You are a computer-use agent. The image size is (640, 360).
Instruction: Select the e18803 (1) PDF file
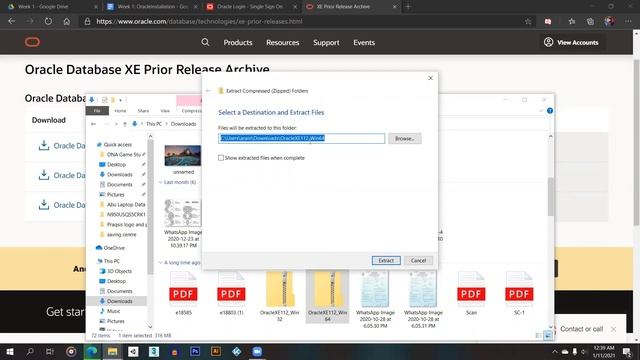coord(231,293)
